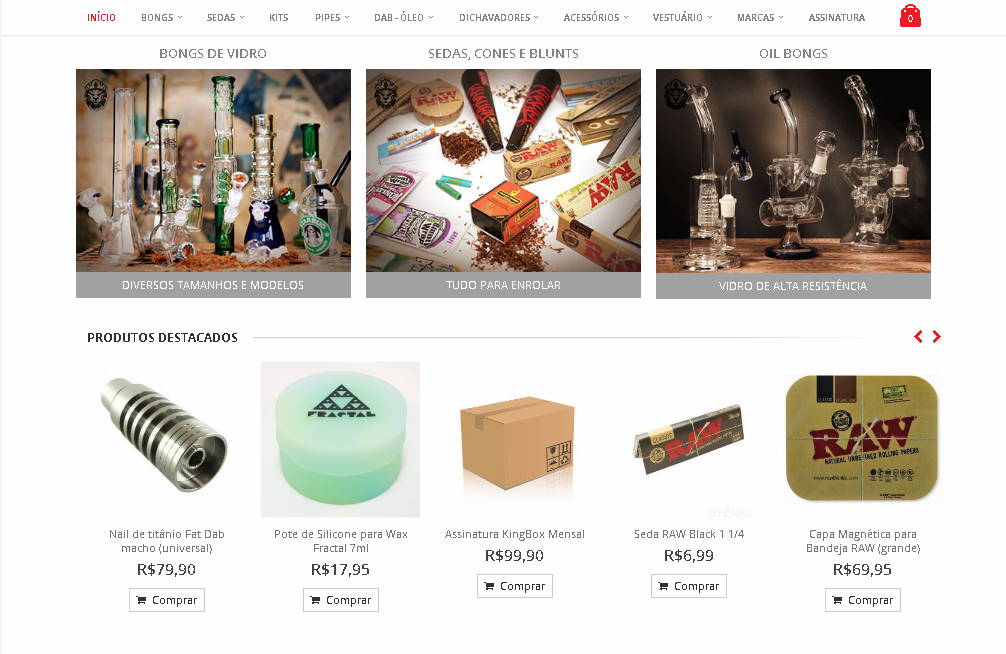The width and height of the screenshot is (1006, 654).
Task: Expand the Sedas dropdown menu
Action: [226, 17]
